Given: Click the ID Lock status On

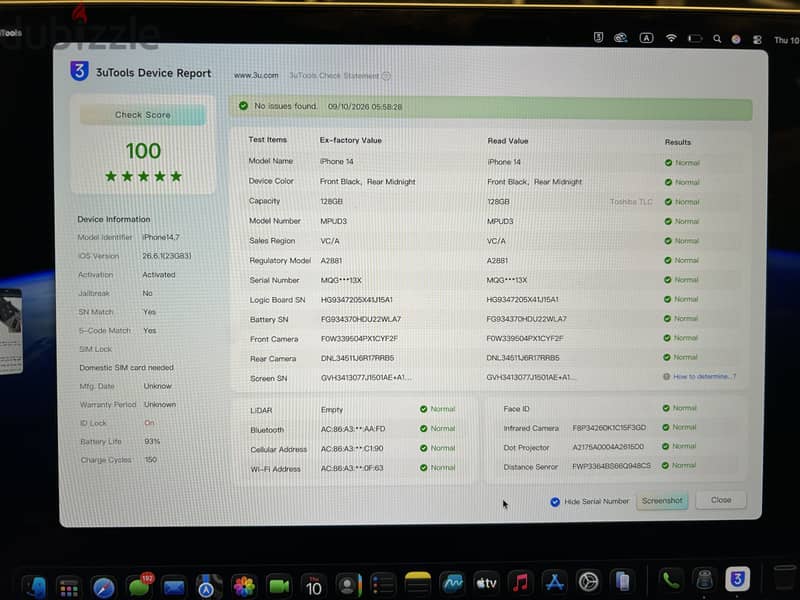Looking at the screenshot, I should (x=149, y=423).
